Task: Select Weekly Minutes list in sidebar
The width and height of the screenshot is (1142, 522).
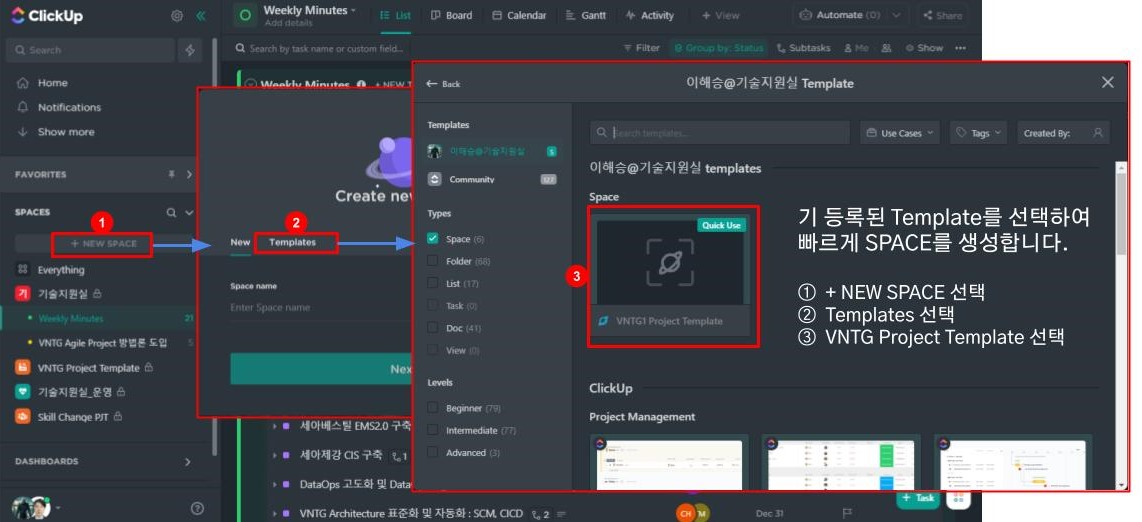Action: point(71,318)
